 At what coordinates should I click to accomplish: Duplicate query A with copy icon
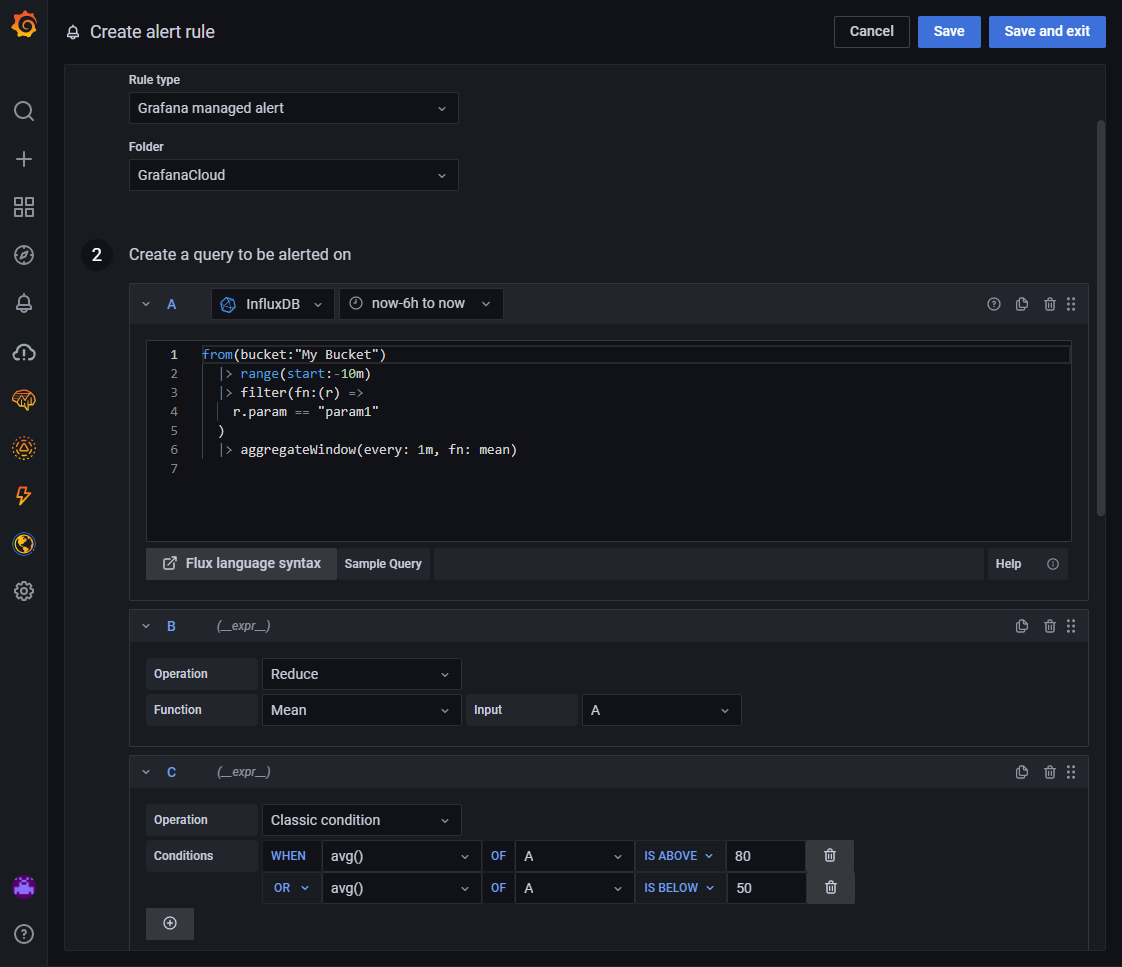[1022, 304]
